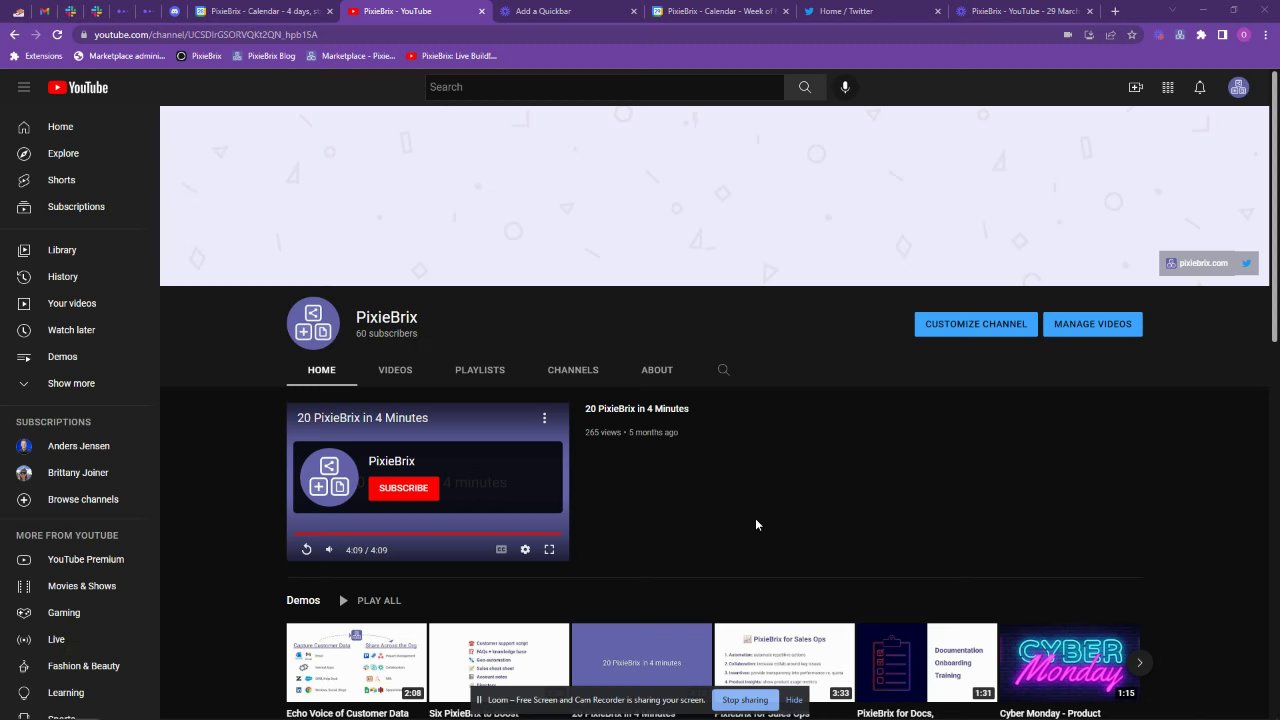Open the notifications bell
The image size is (1280, 720).
(x=1199, y=87)
